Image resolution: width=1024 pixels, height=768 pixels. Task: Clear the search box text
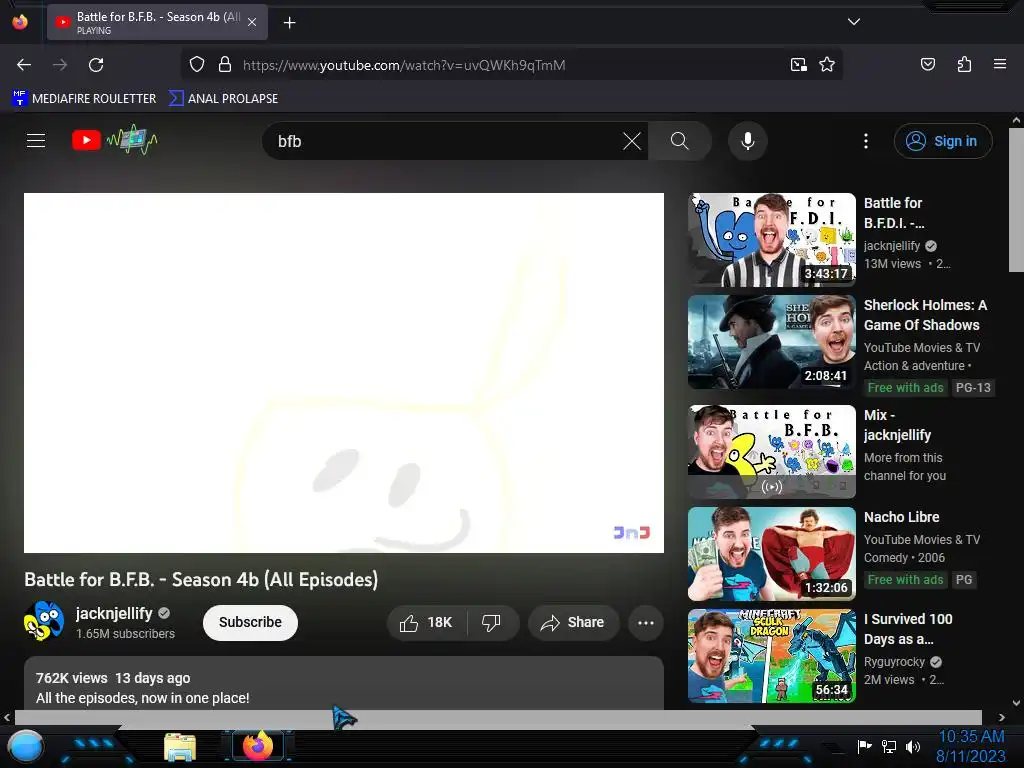pos(632,141)
